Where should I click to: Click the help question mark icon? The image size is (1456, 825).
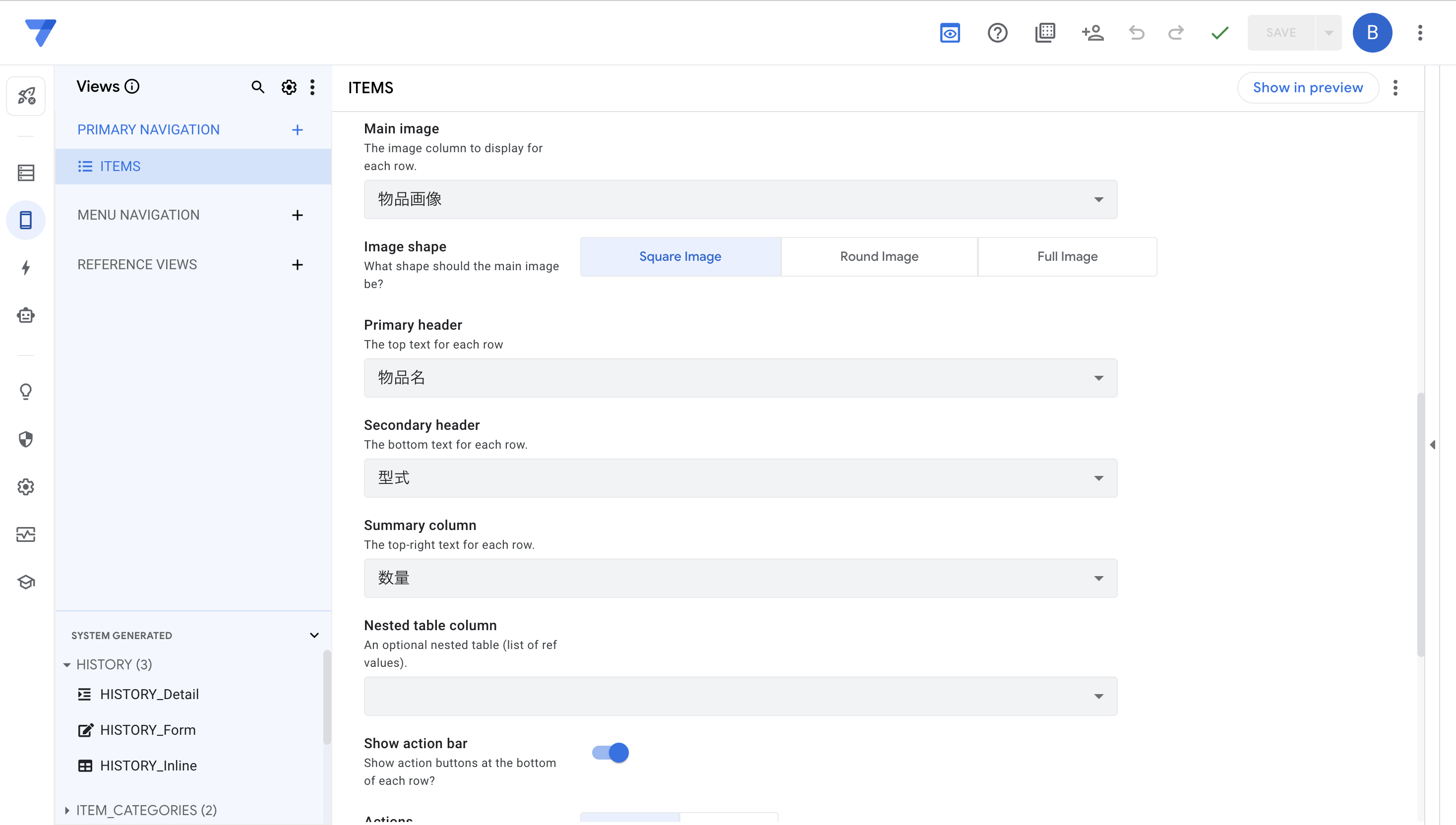[997, 33]
